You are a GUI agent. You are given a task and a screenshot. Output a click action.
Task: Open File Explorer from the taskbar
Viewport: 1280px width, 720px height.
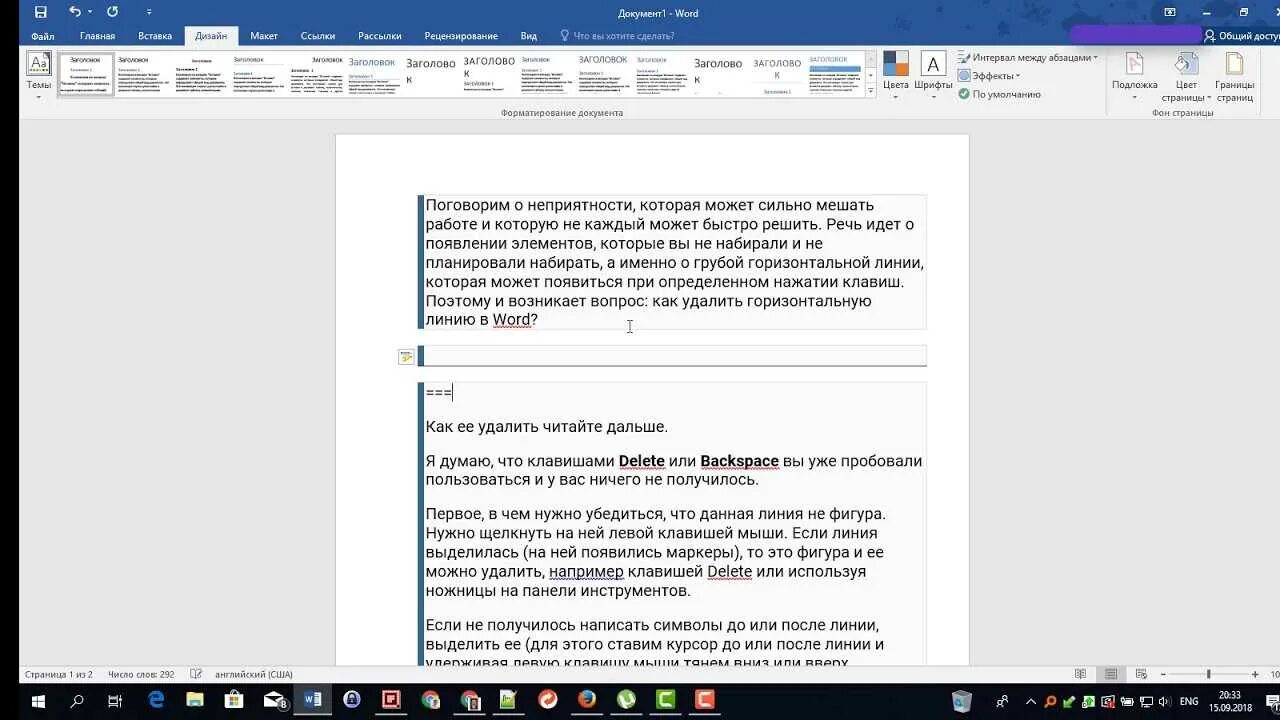pyautogui.click(x=195, y=701)
